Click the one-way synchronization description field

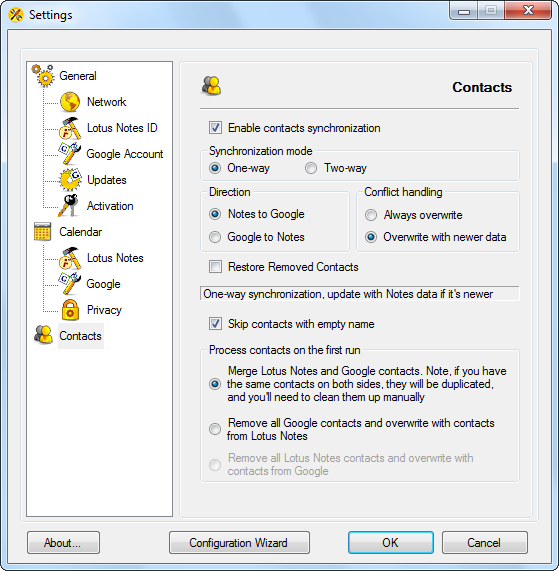click(x=359, y=294)
